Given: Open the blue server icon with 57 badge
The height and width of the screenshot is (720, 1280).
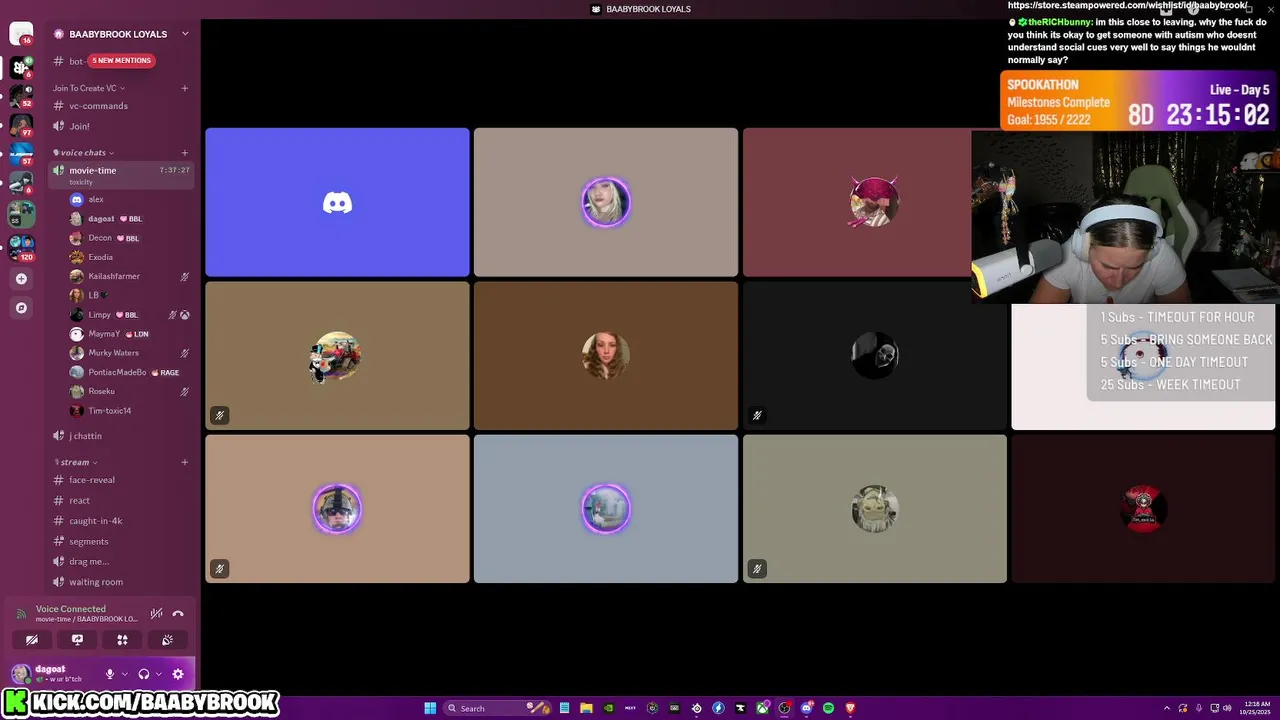Looking at the screenshot, I should 21,155.
